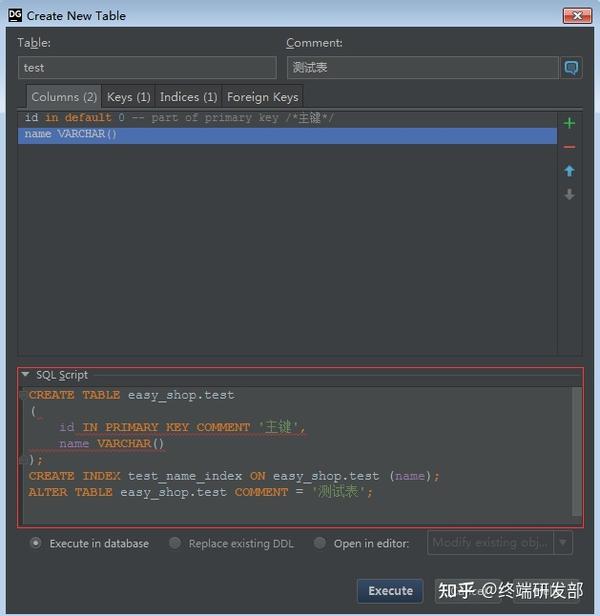The image size is (600, 616).
Task: Click the ALTER TABLE easy_shop.test COMMENT line
Action: [200, 492]
